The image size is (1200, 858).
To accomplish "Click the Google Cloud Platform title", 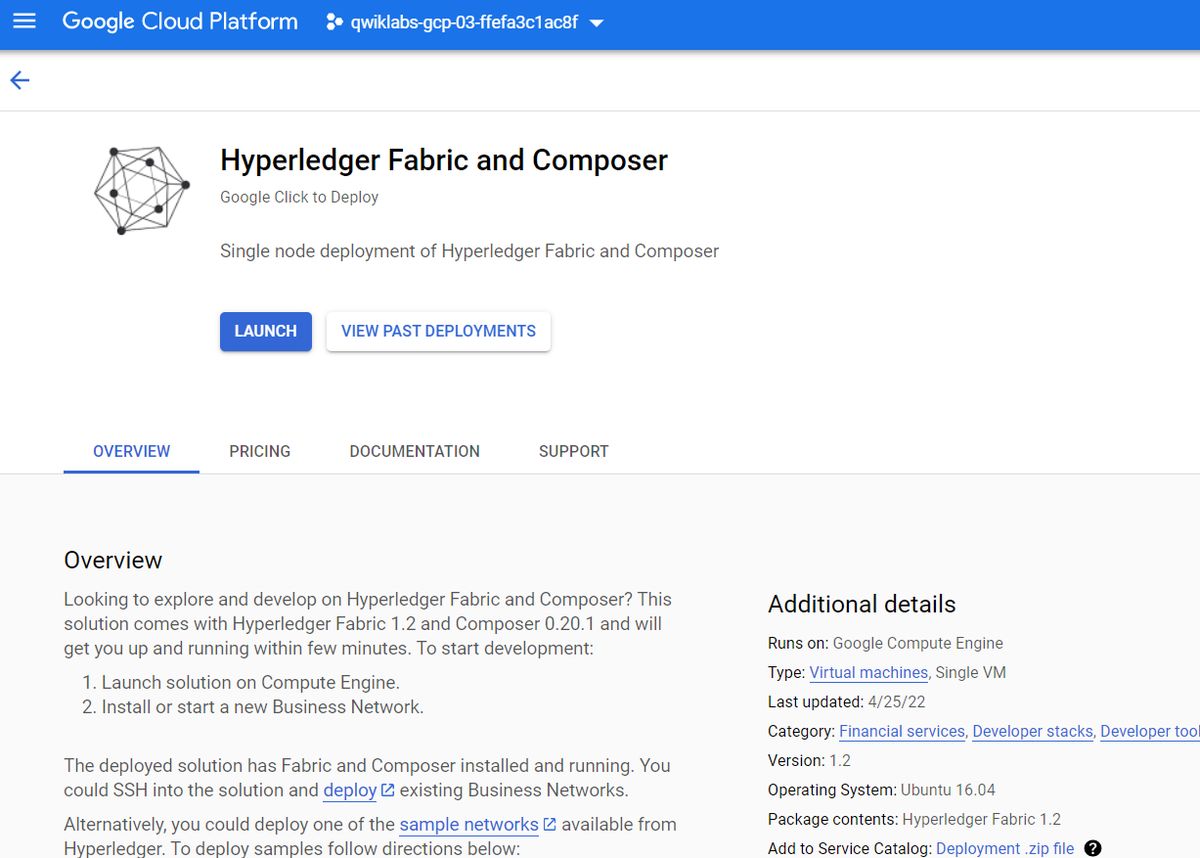I will (180, 21).
